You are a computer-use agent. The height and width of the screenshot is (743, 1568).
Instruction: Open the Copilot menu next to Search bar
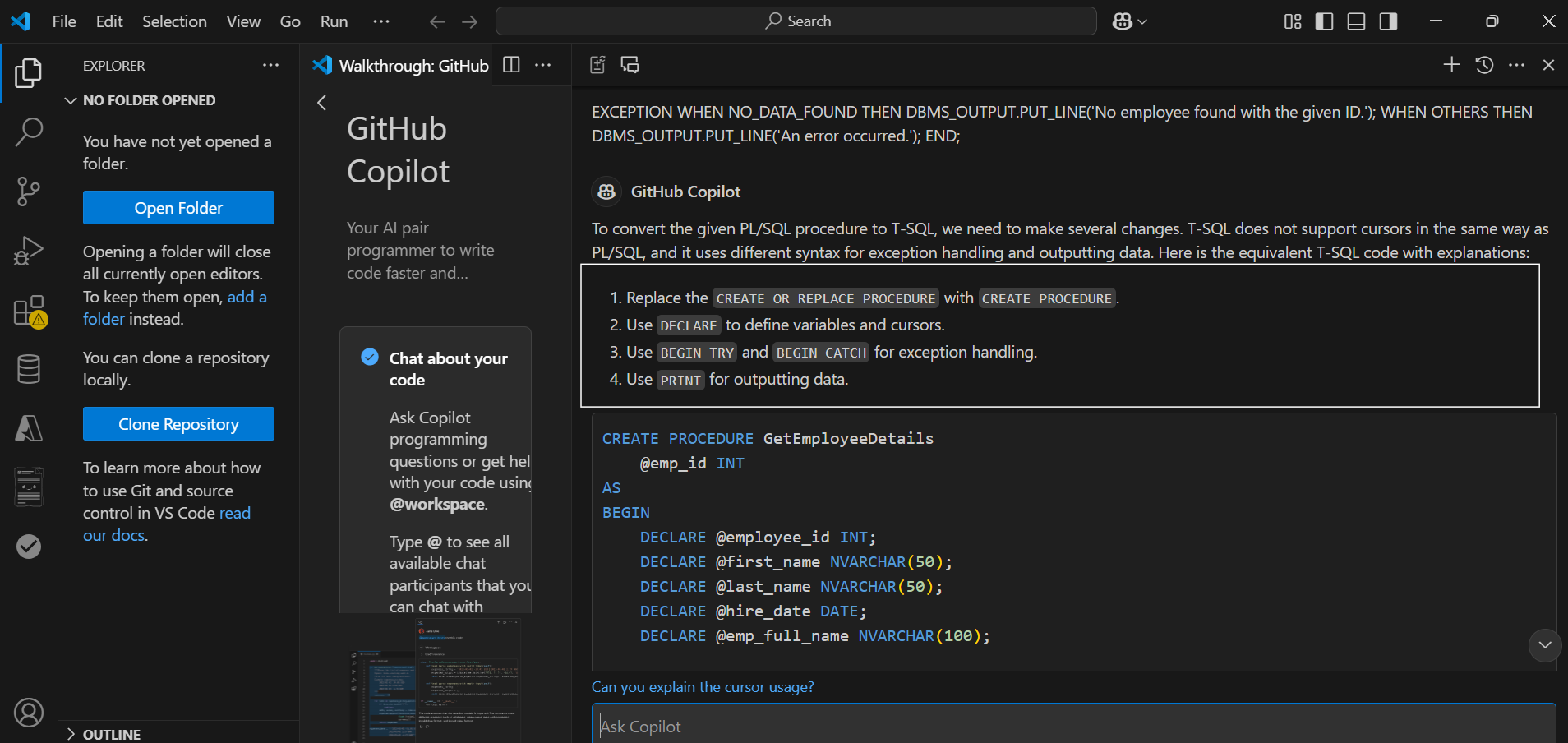[1128, 21]
